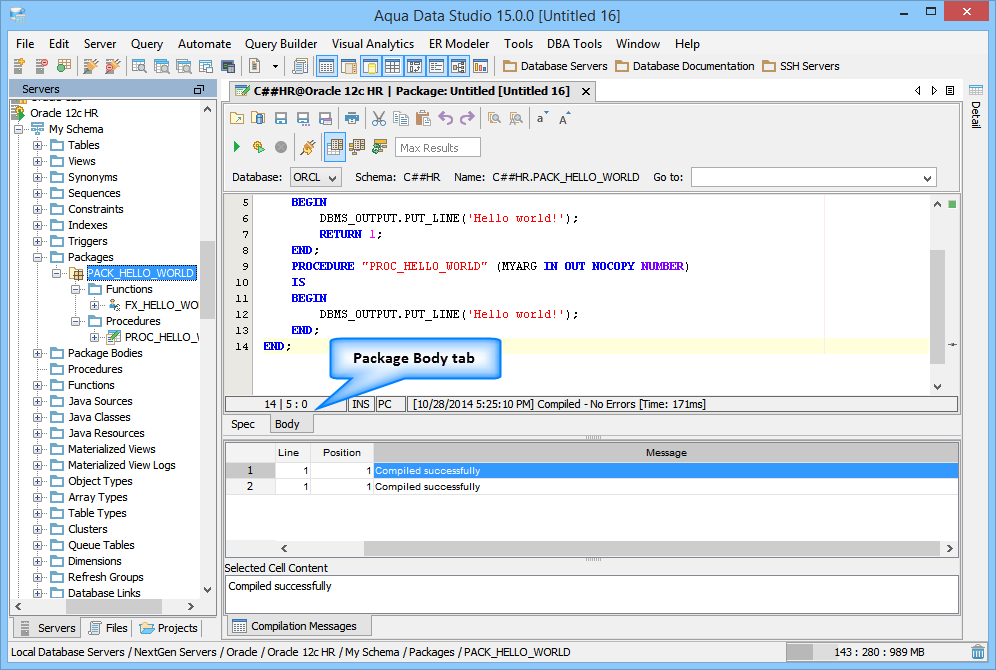
Task: Click the plug connection icon
Action: click(308, 147)
